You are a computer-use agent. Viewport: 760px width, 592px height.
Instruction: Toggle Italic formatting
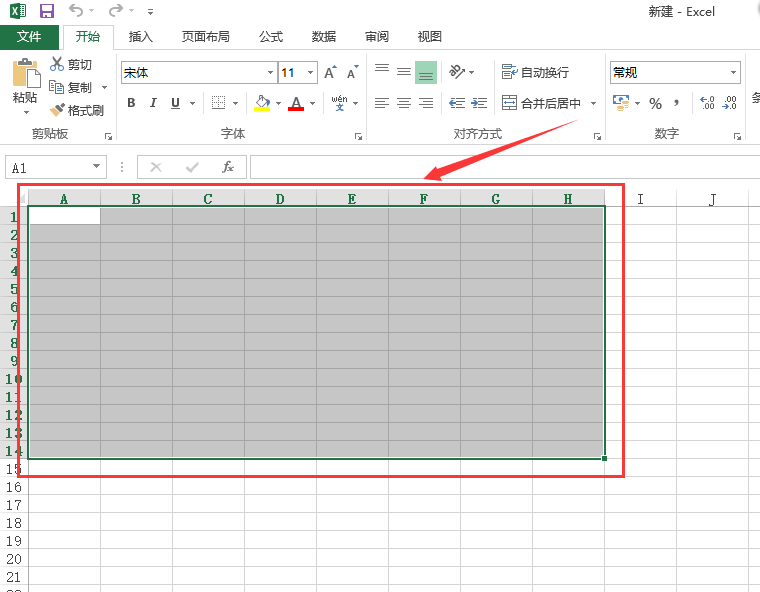153,103
